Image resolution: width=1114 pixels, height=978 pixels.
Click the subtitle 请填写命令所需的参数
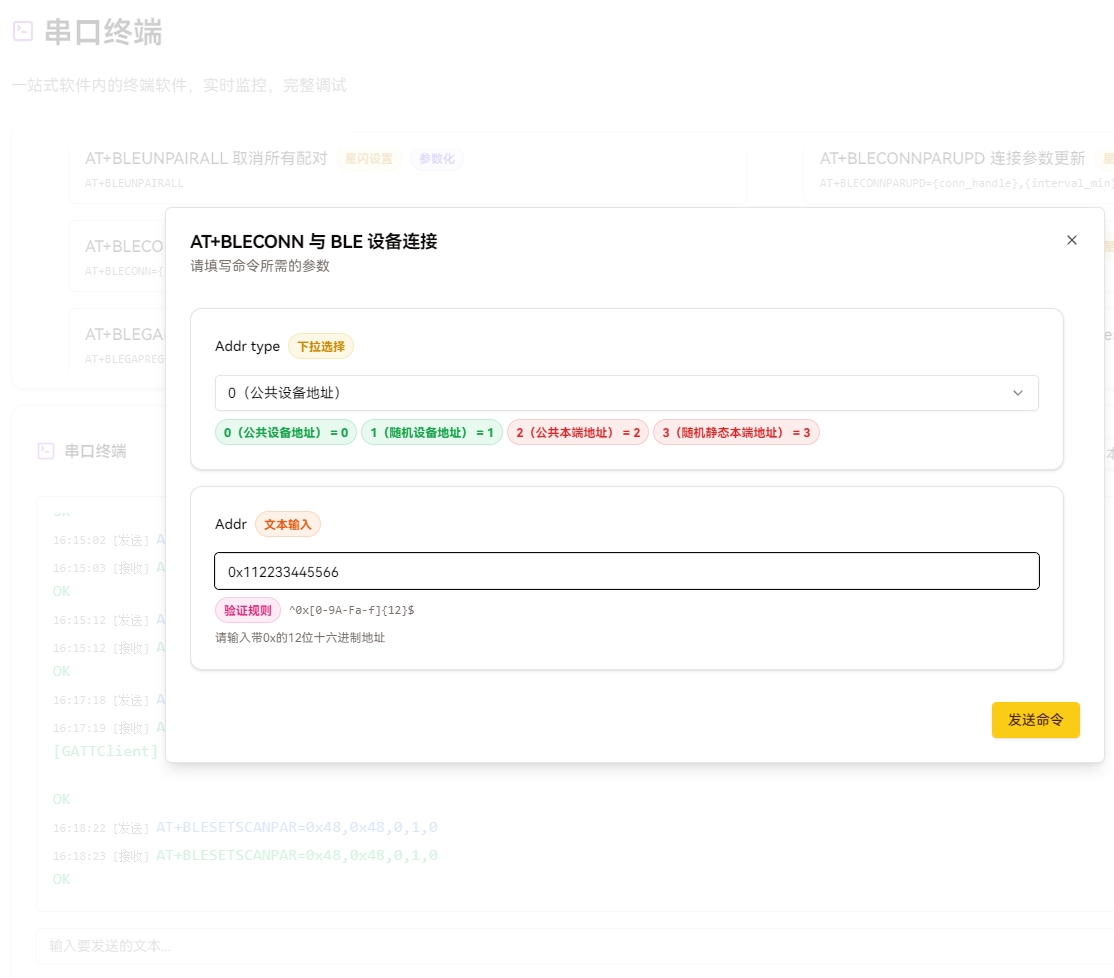click(x=260, y=266)
